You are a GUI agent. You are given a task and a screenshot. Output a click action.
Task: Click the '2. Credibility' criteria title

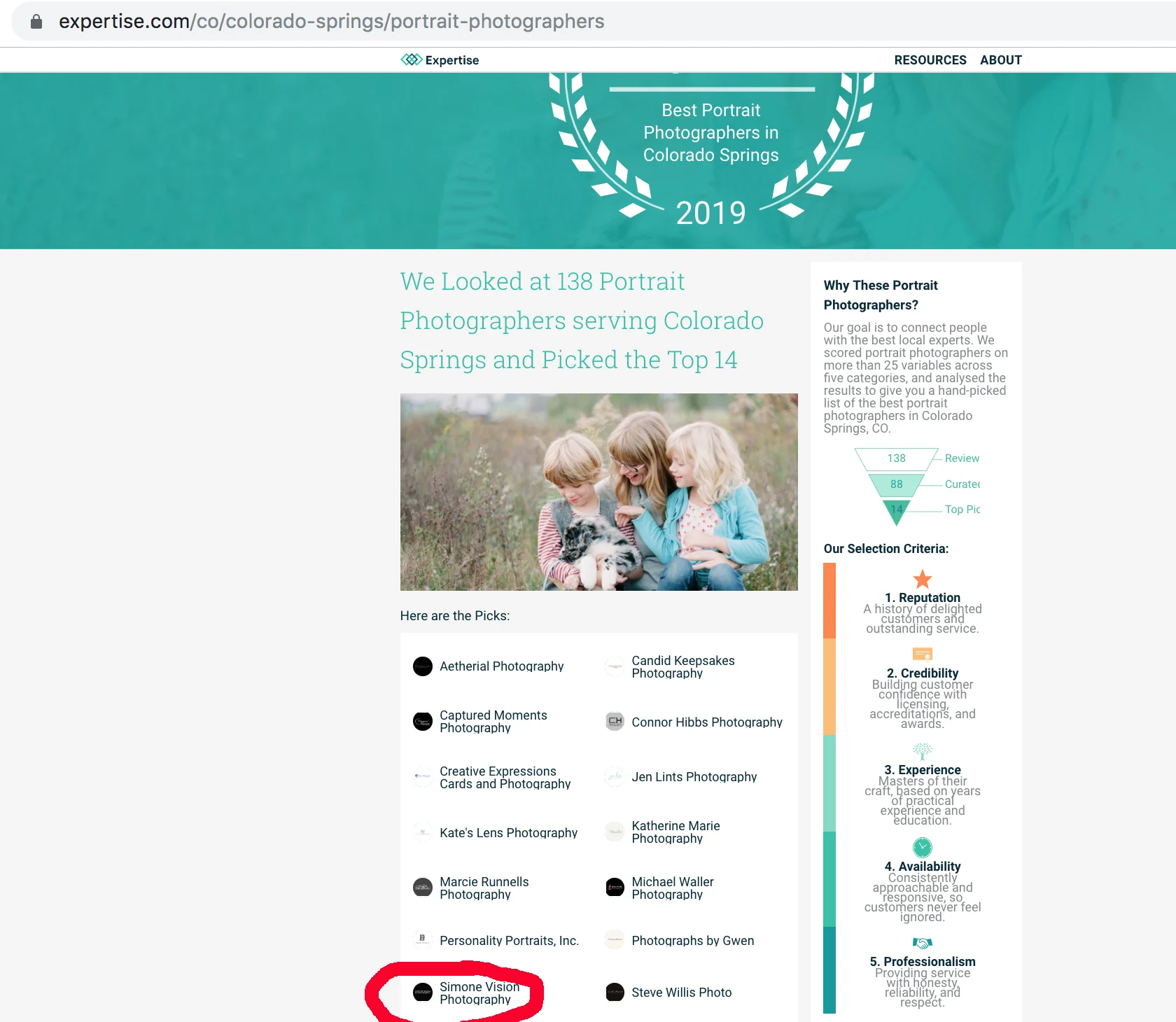923,673
